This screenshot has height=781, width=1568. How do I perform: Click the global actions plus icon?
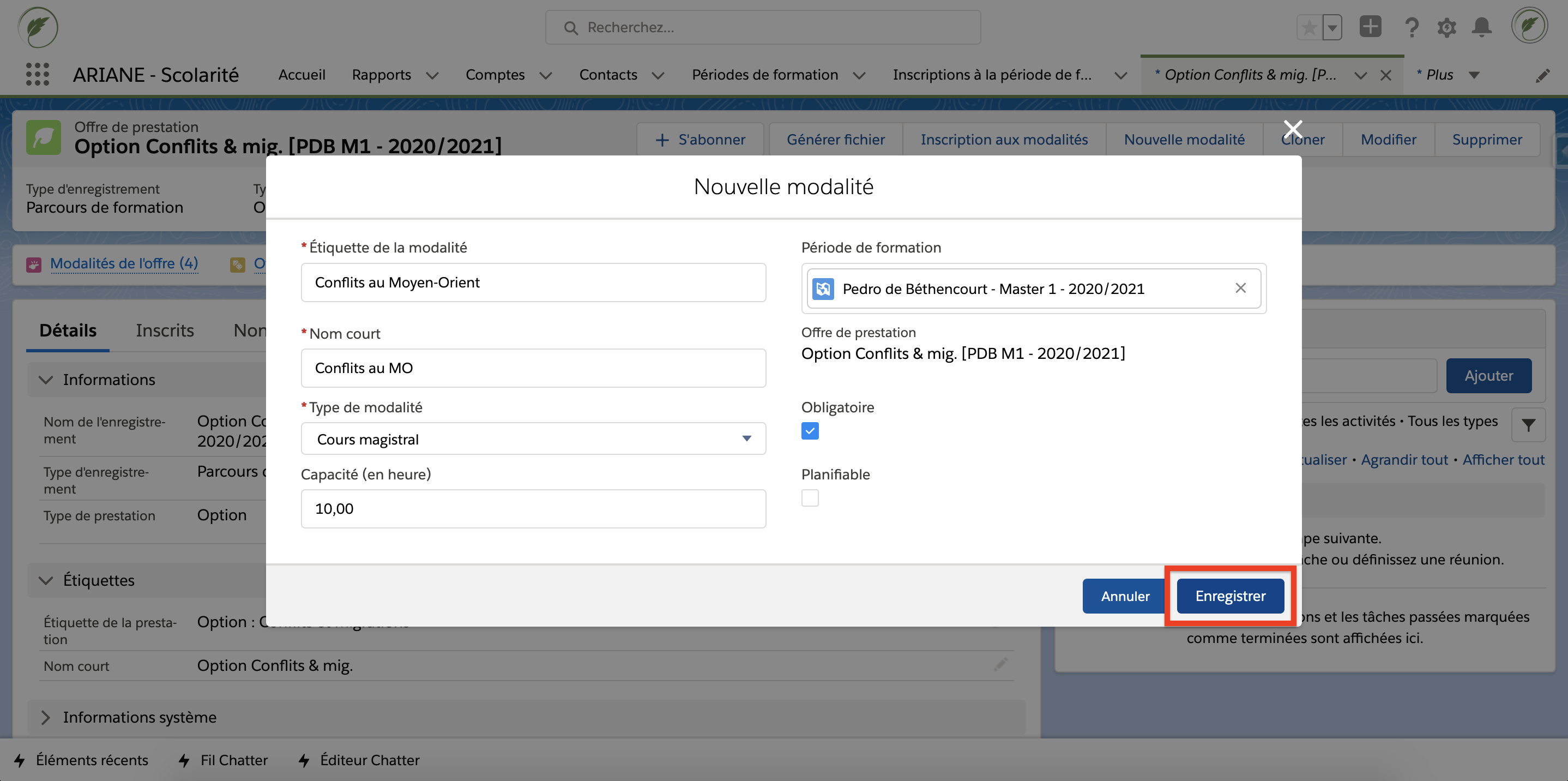tap(1370, 27)
